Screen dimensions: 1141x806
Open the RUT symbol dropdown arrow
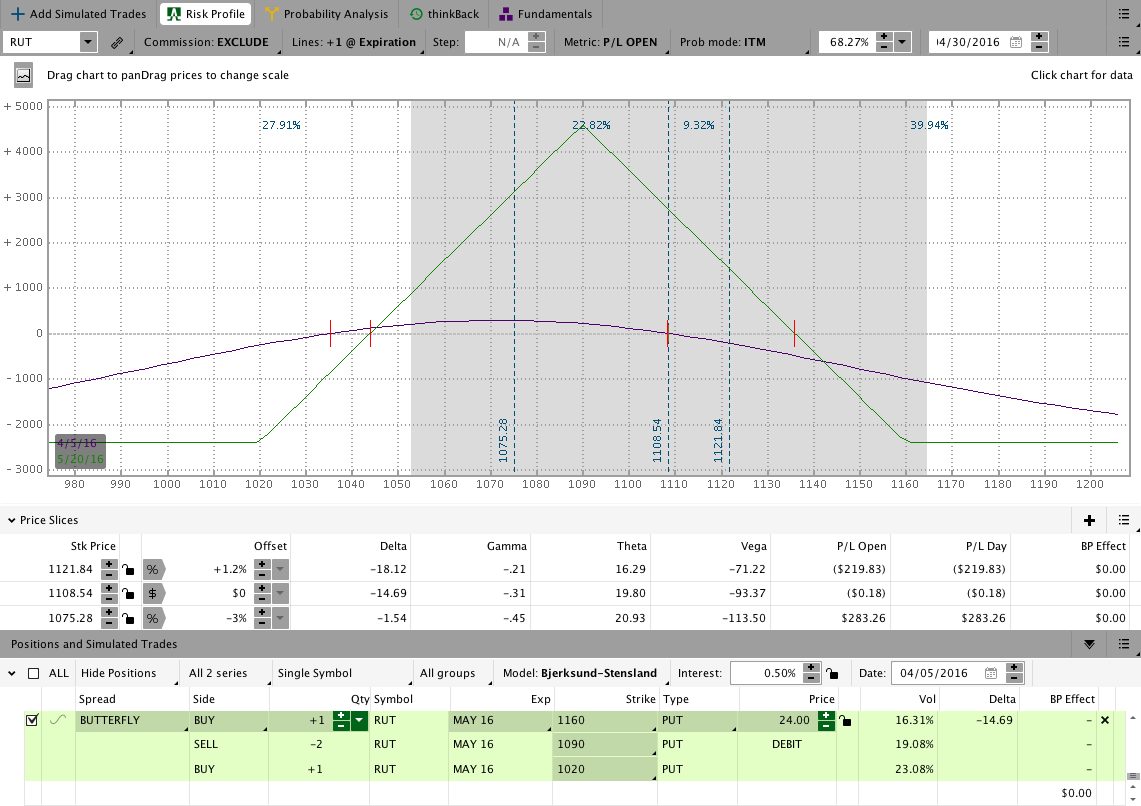[88, 42]
